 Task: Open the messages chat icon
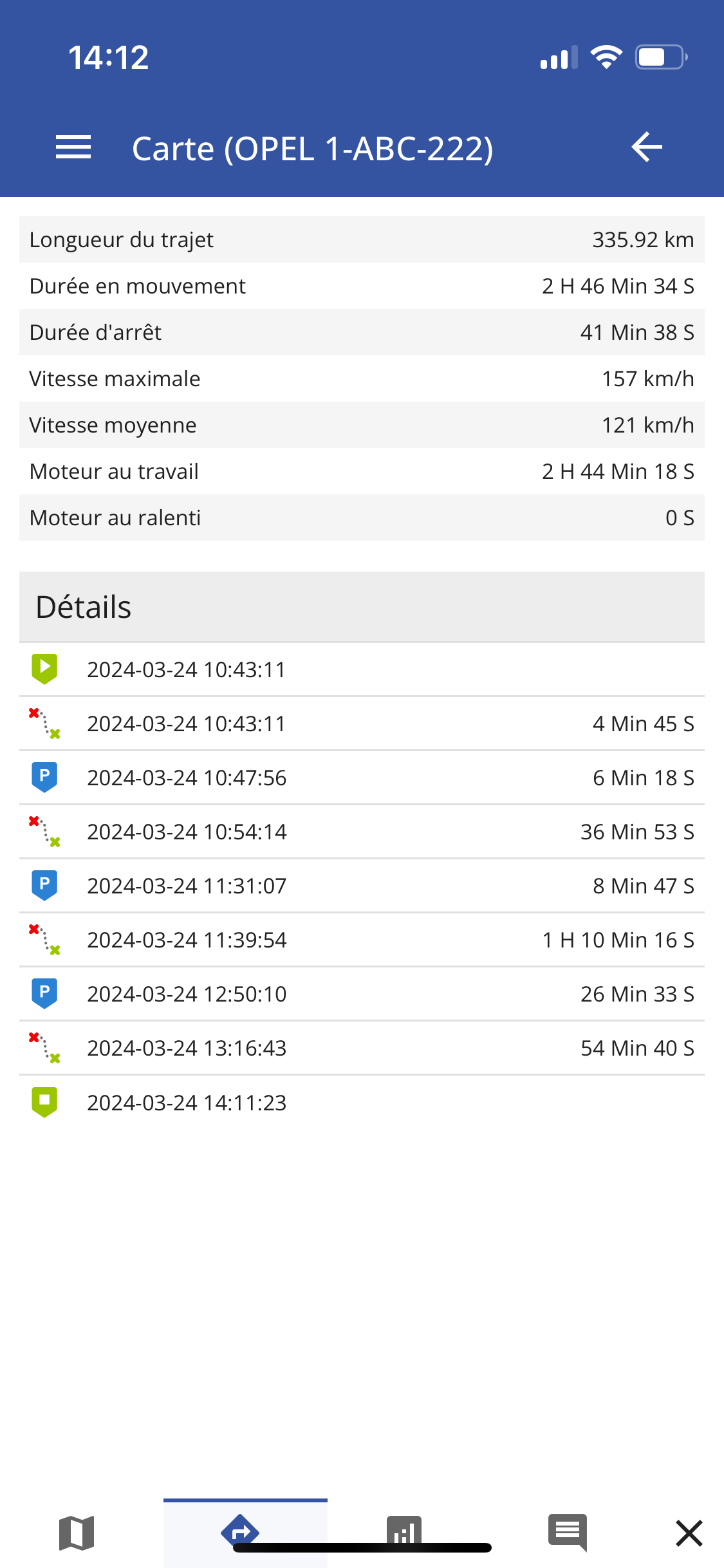click(568, 1533)
